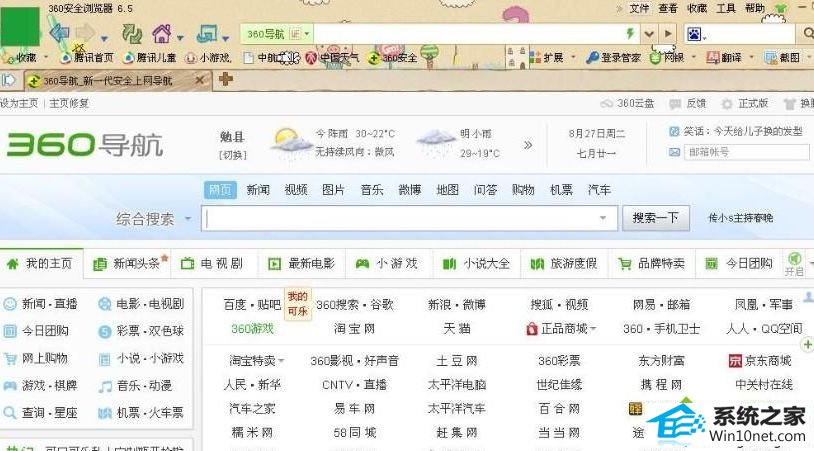
Task: Open the 360安全 bookmark
Action: 392,58
